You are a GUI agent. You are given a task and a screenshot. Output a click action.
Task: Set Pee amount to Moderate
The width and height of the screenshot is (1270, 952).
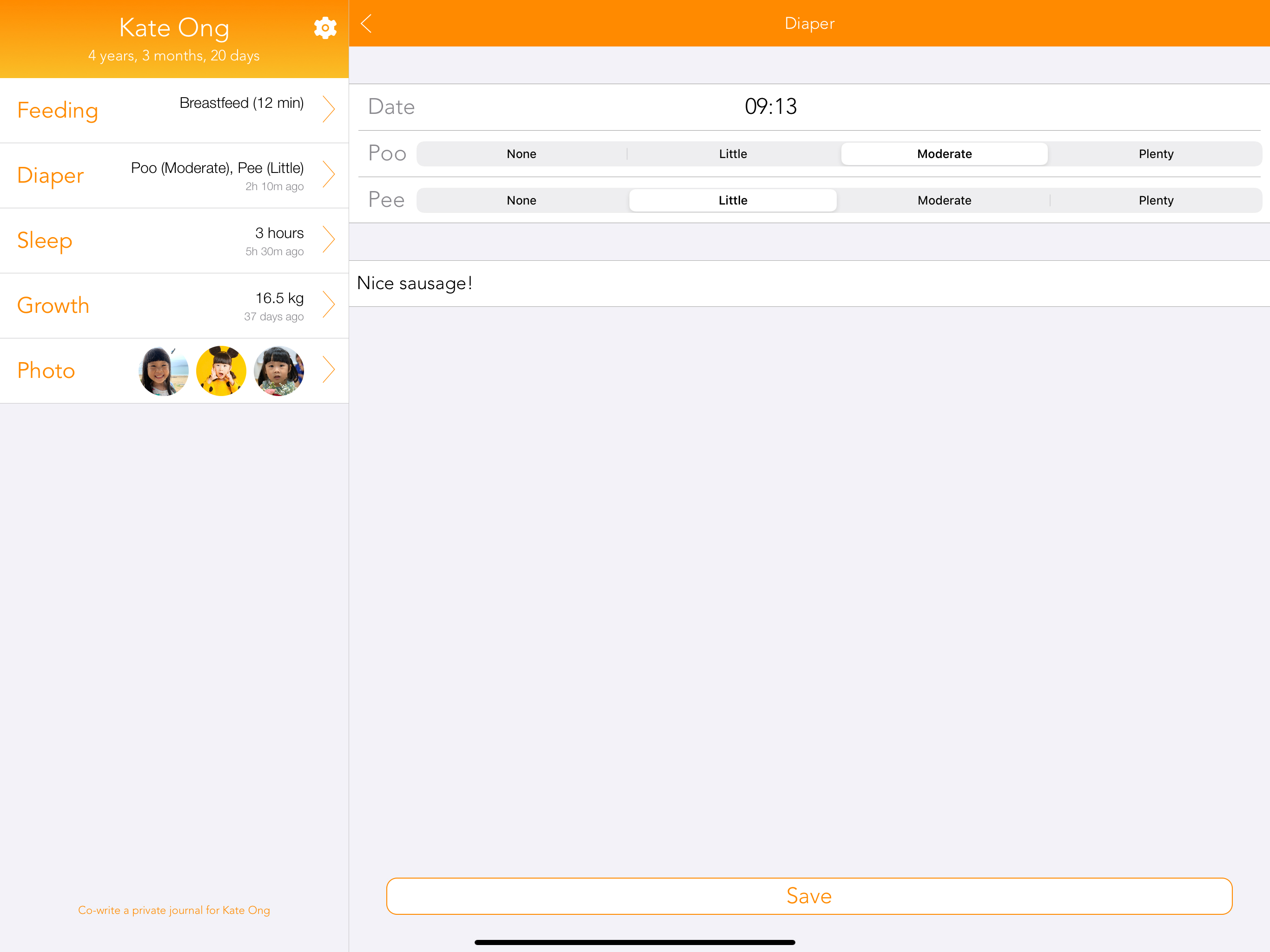coord(944,200)
